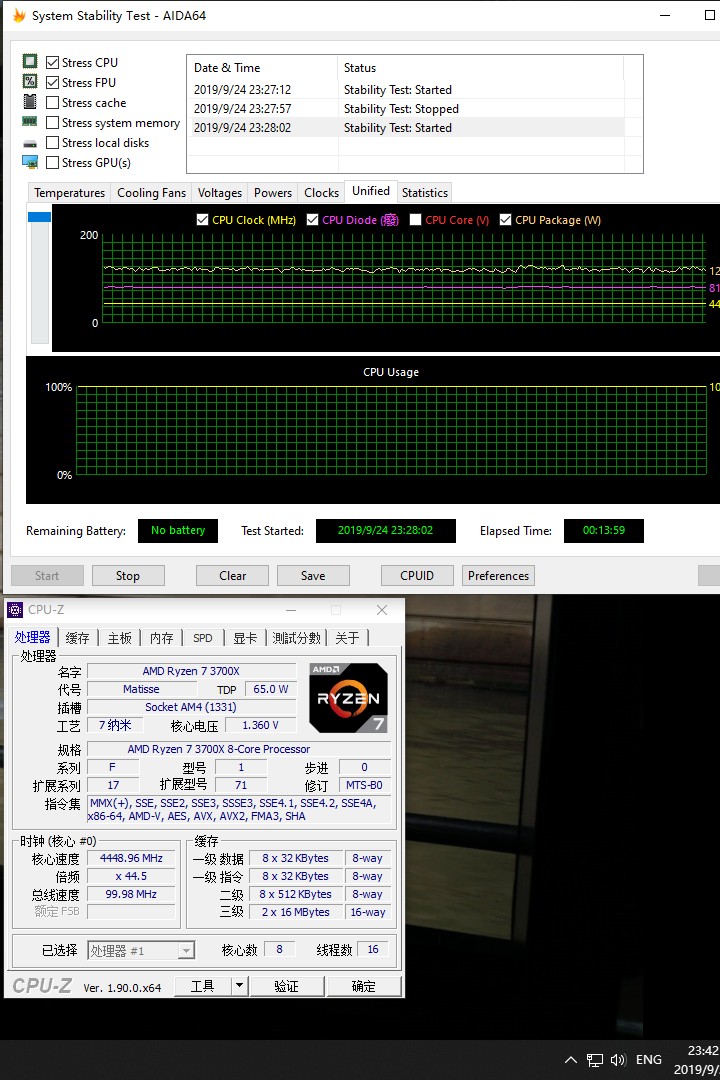
Task: Uncheck Stress FPU checkbox
Action: (52, 82)
